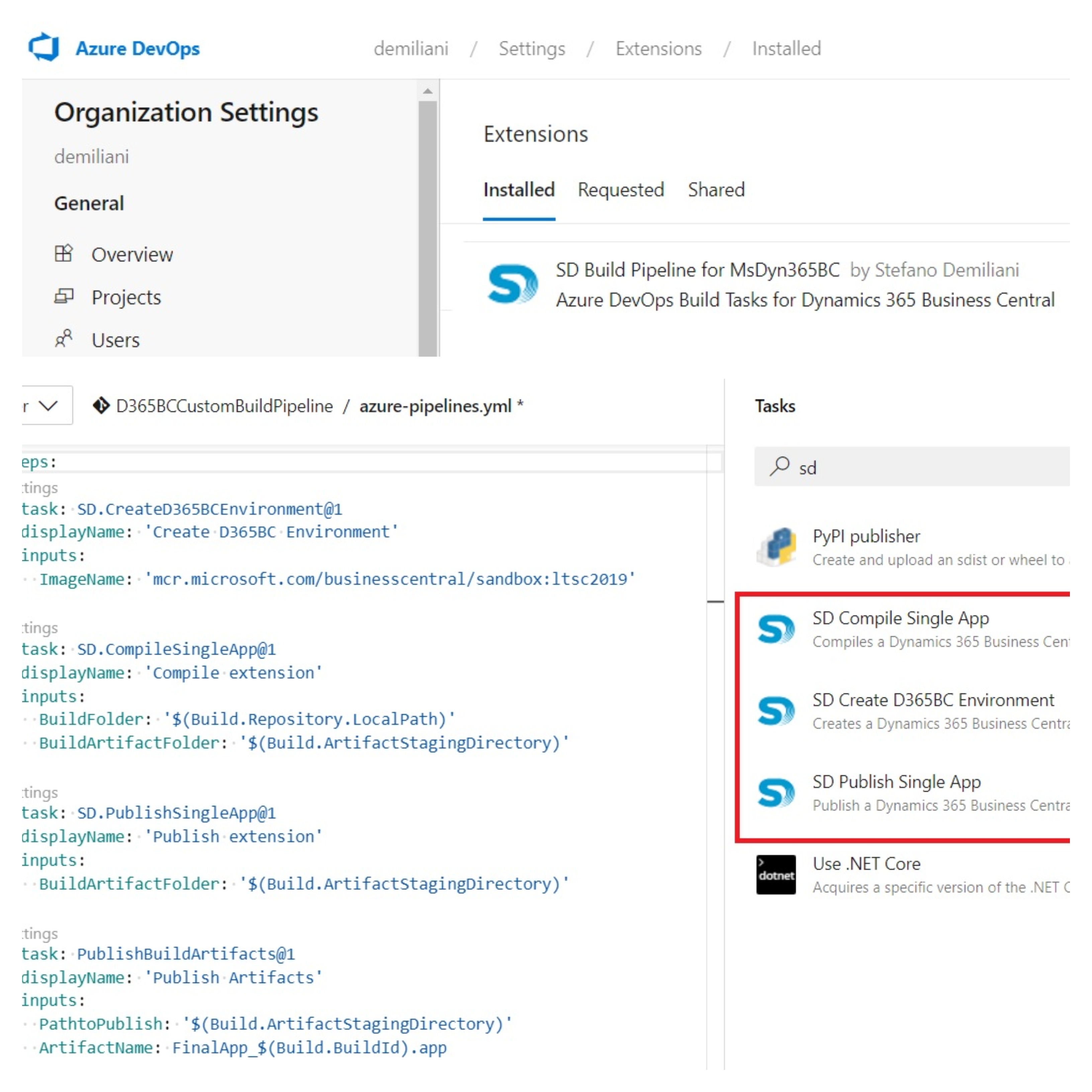This screenshot has width=1092, height=1092.
Task: Click the Settings breadcrumb link
Action: pyautogui.click(x=532, y=49)
